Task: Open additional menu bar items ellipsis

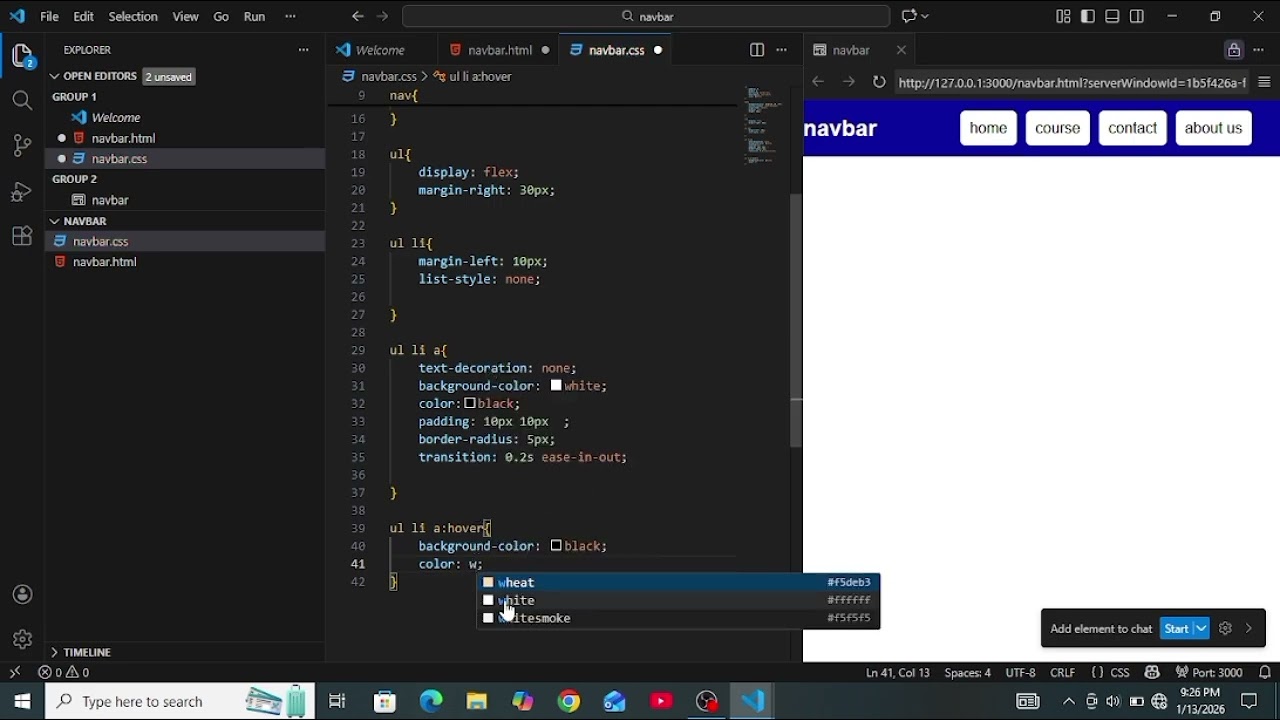Action: (290, 16)
